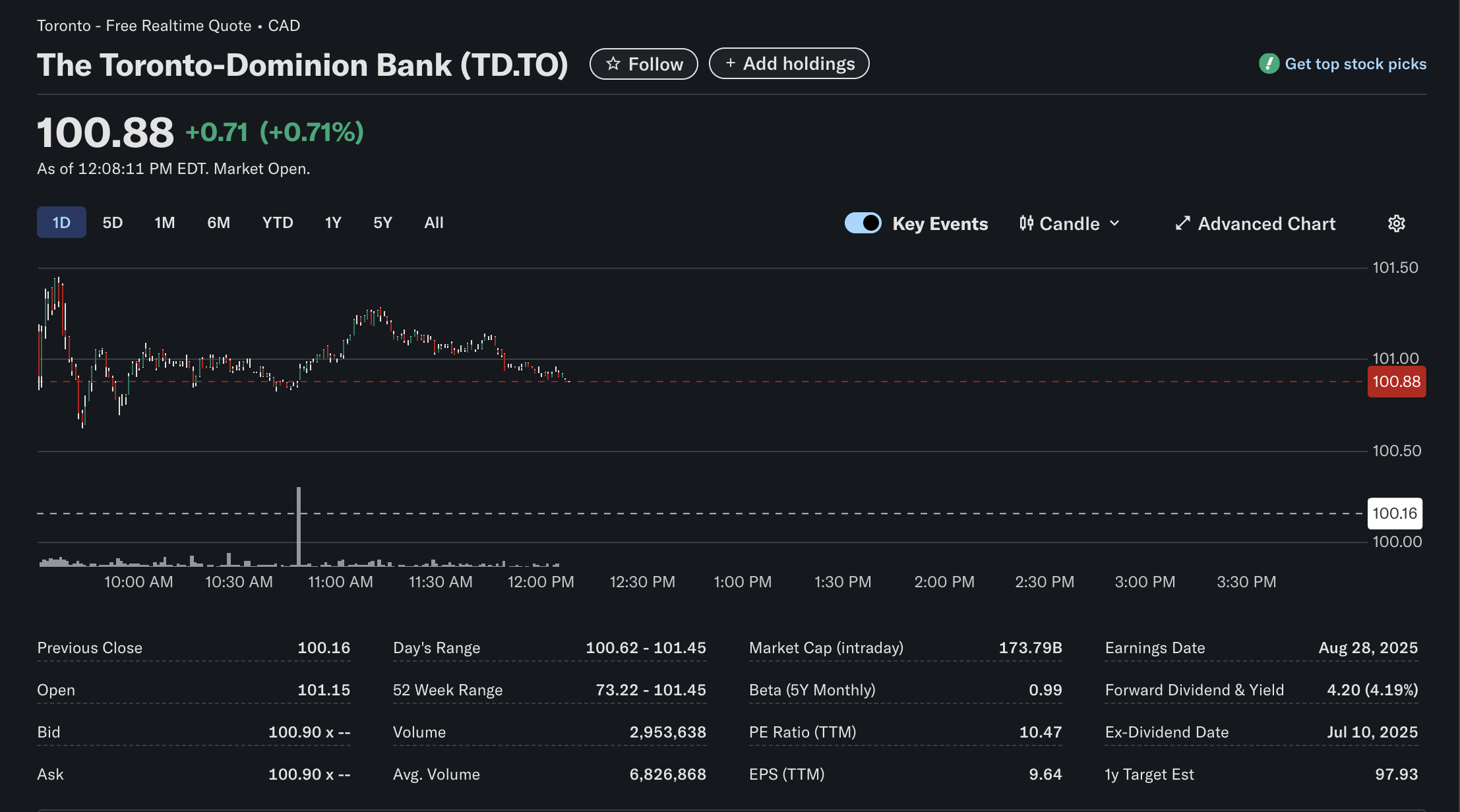Image resolution: width=1460 pixels, height=812 pixels.
Task: Follow The Toronto-Dominion Bank stock
Action: 644,64
